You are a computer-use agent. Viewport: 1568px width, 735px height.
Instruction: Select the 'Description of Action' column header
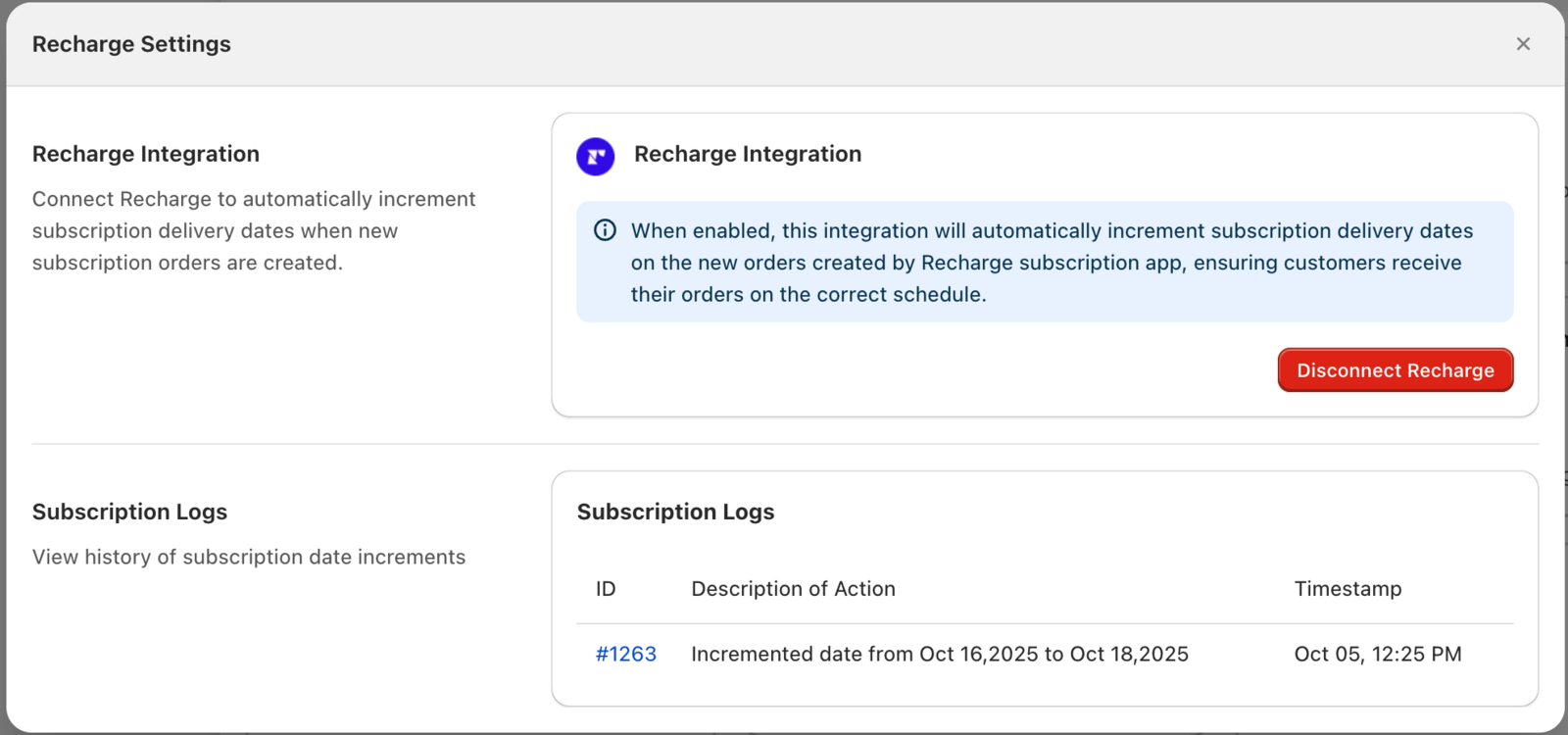point(793,589)
